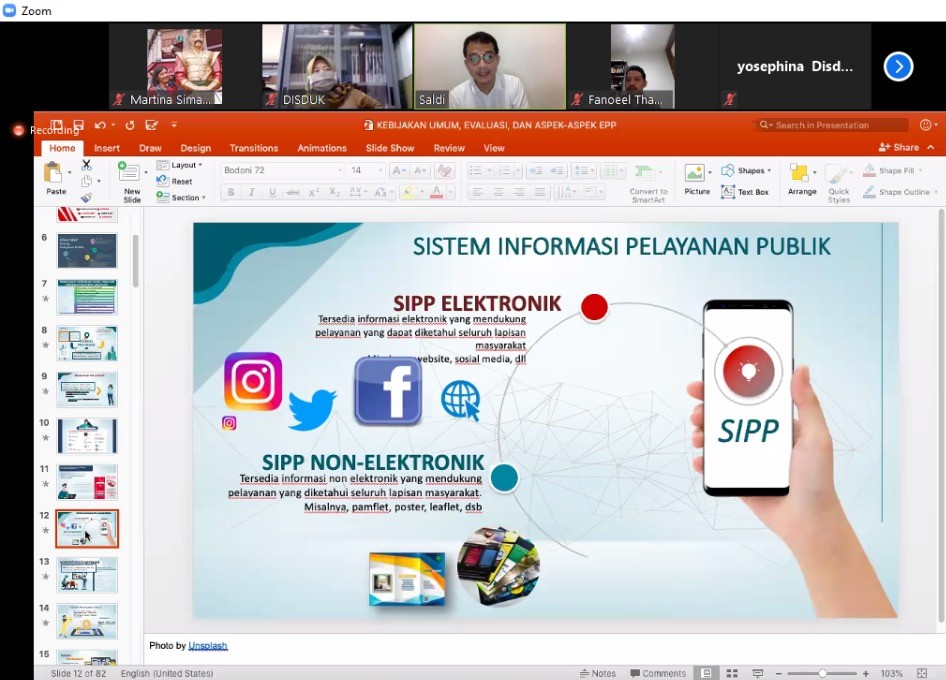Click the Center align icon
This screenshot has height=680, width=946.
[498, 192]
